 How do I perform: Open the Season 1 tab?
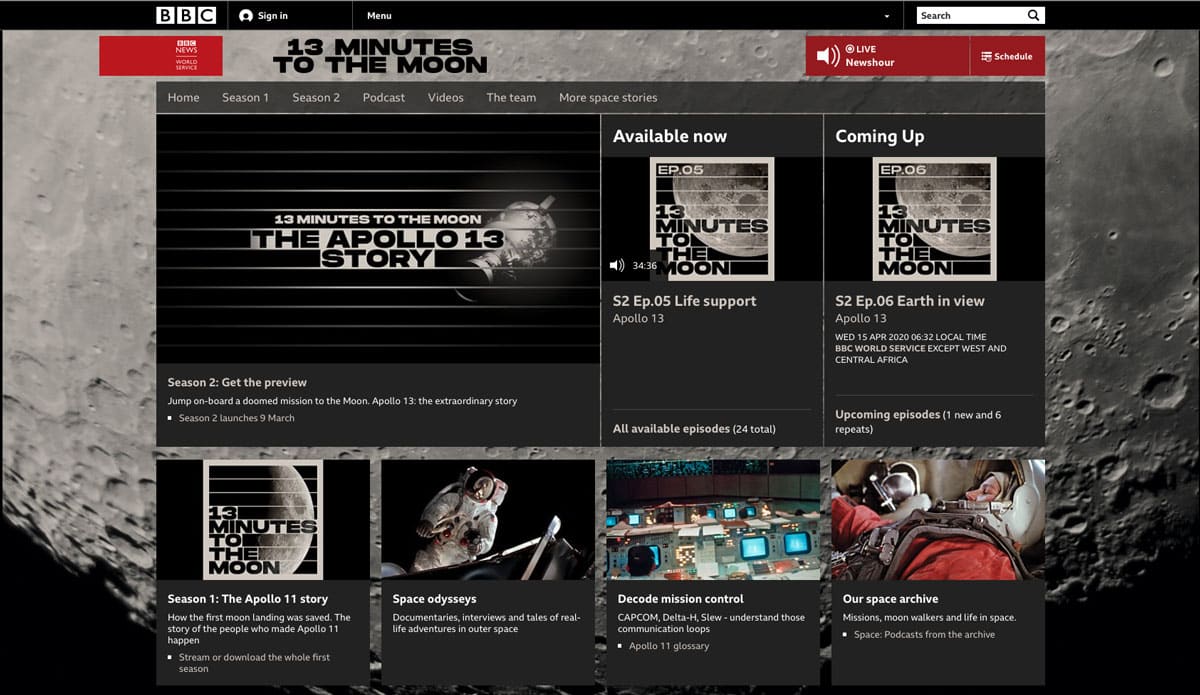click(245, 97)
